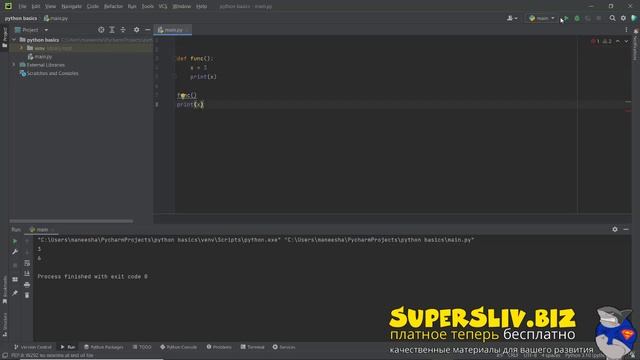
Task: Click Restore Layout icon in Run panel
Action: point(15,280)
